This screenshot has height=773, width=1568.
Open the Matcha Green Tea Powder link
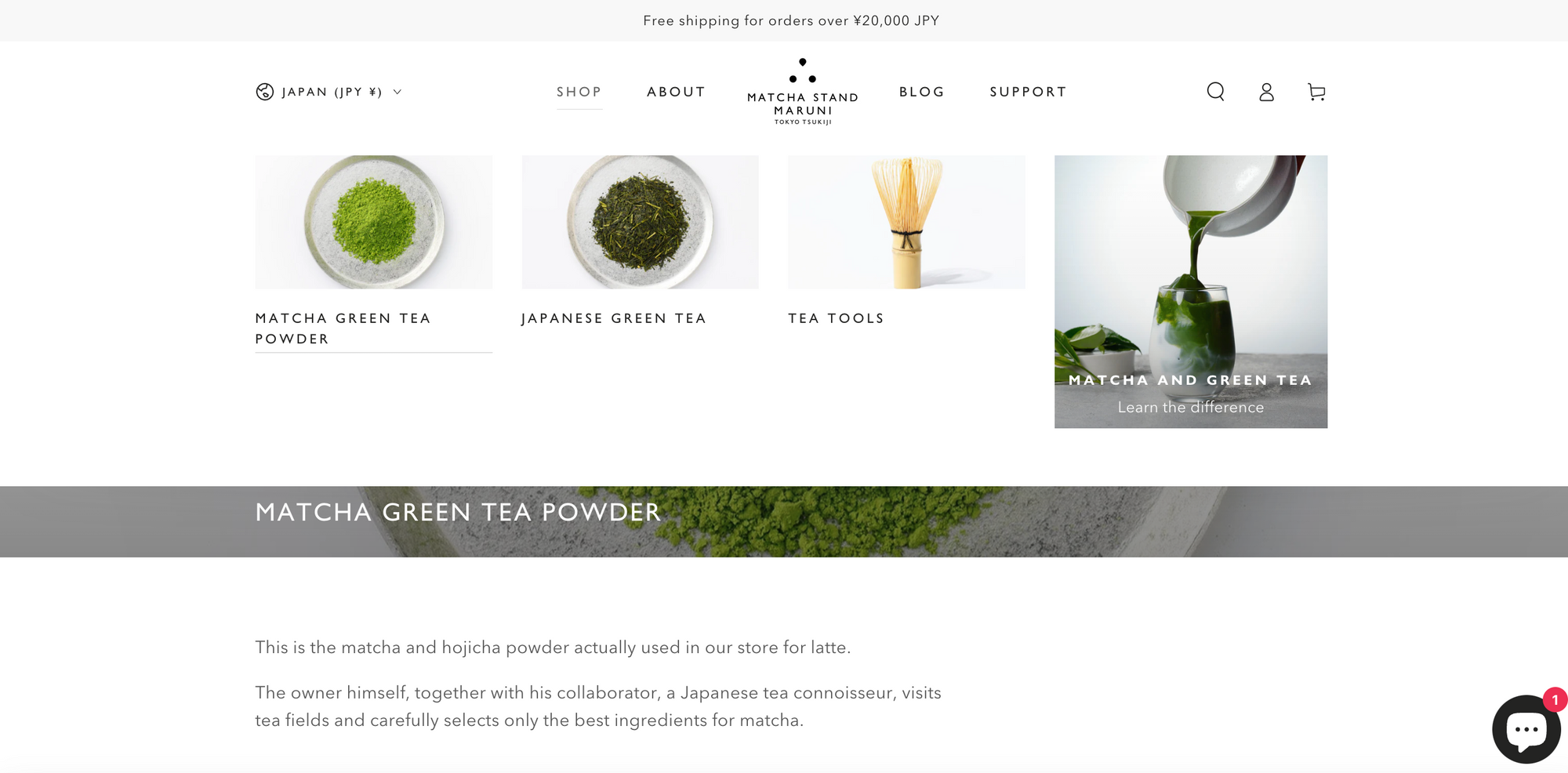[343, 328]
